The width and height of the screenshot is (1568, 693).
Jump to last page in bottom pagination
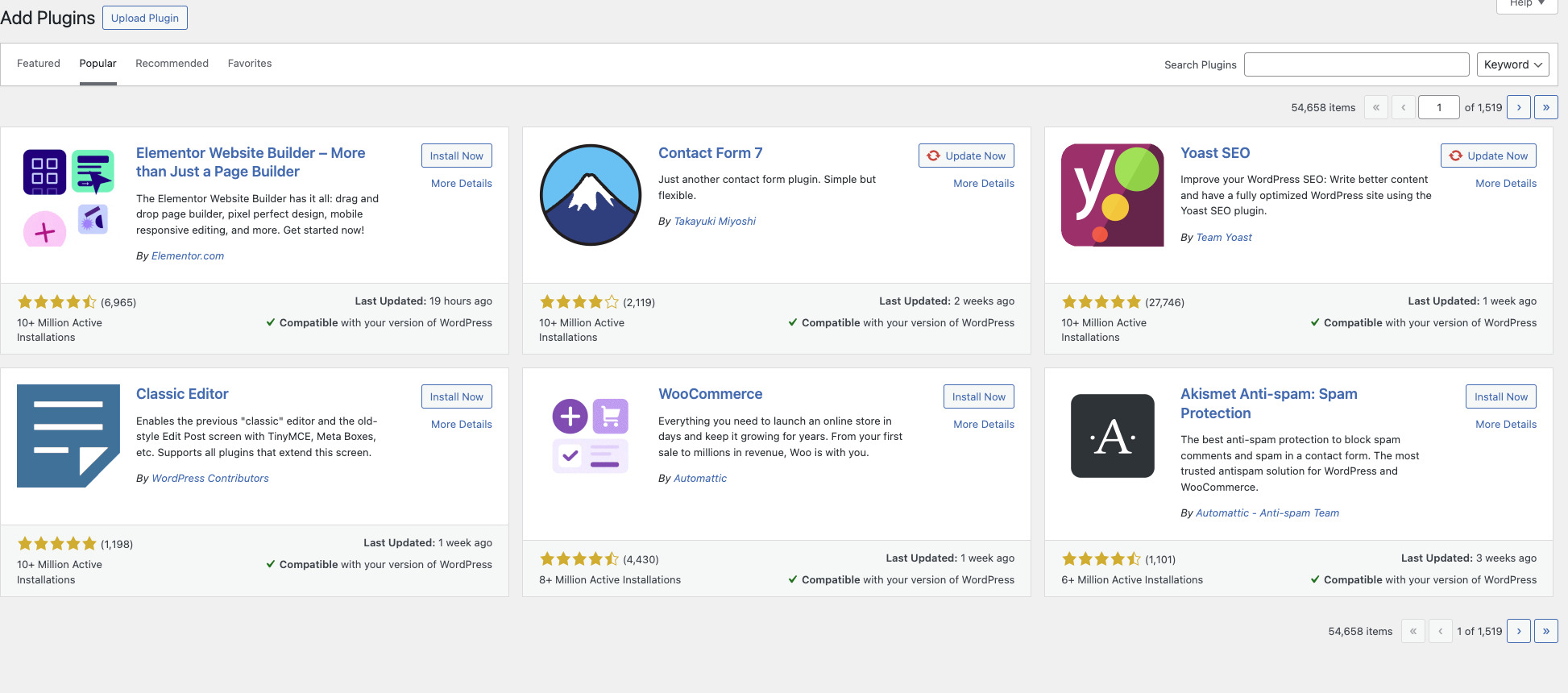coord(1546,631)
